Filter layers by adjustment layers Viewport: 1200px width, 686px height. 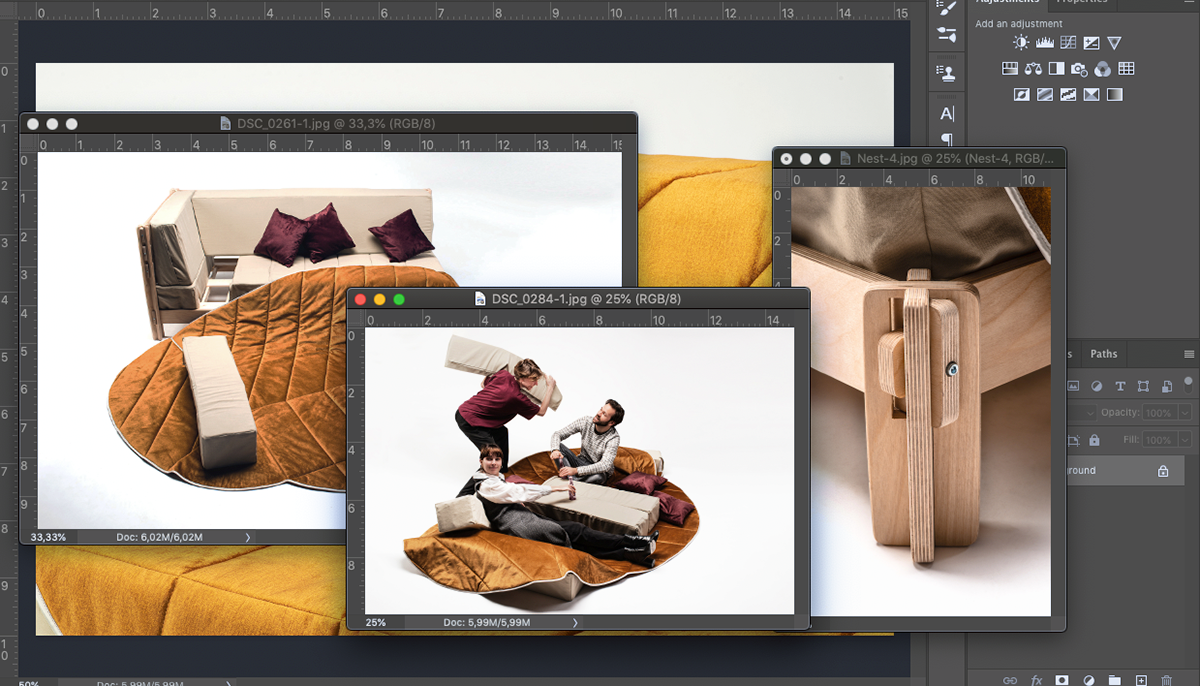[1097, 386]
